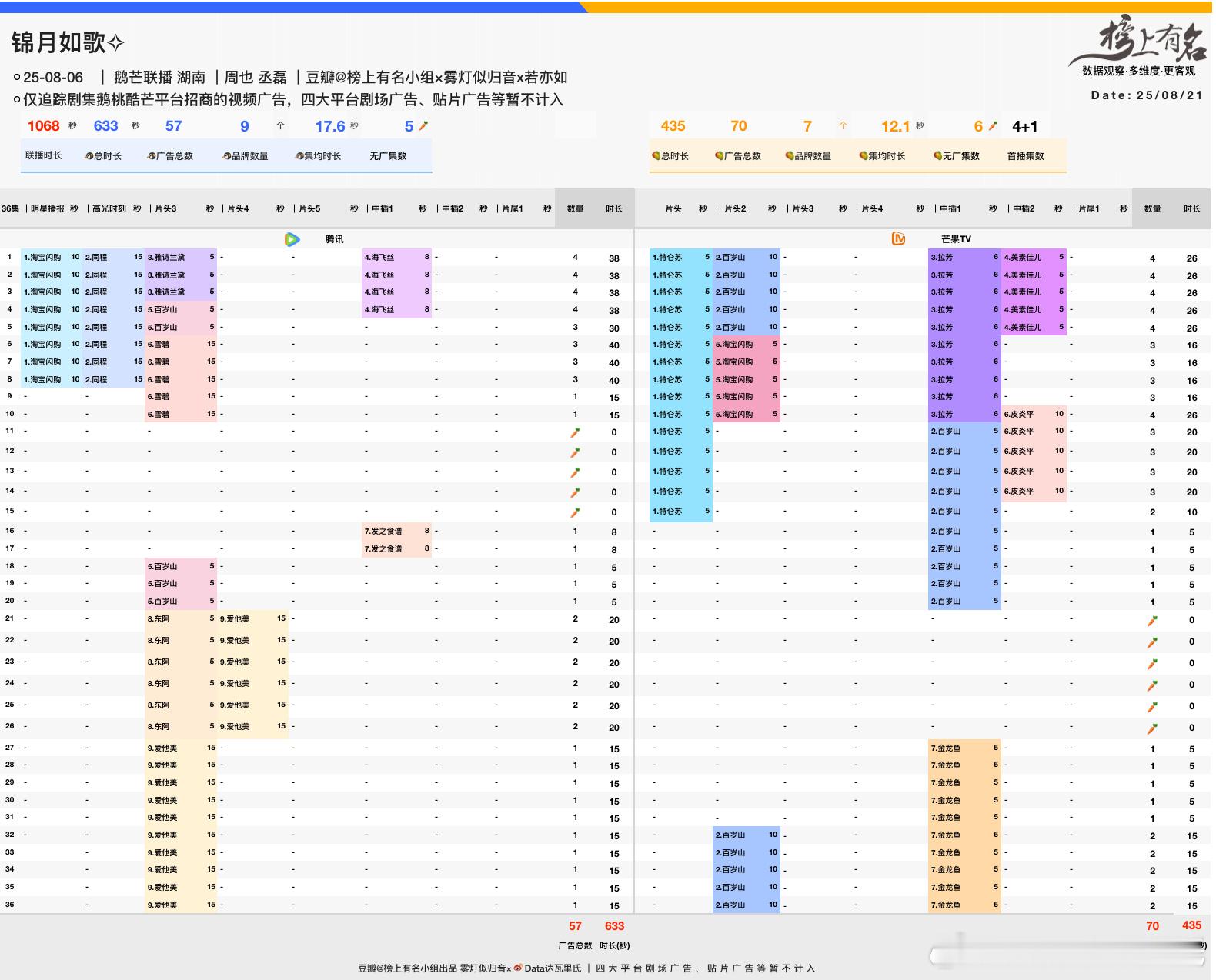Click the Weibo icon in footer credits
1216x980 pixels.
click(518, 968)
